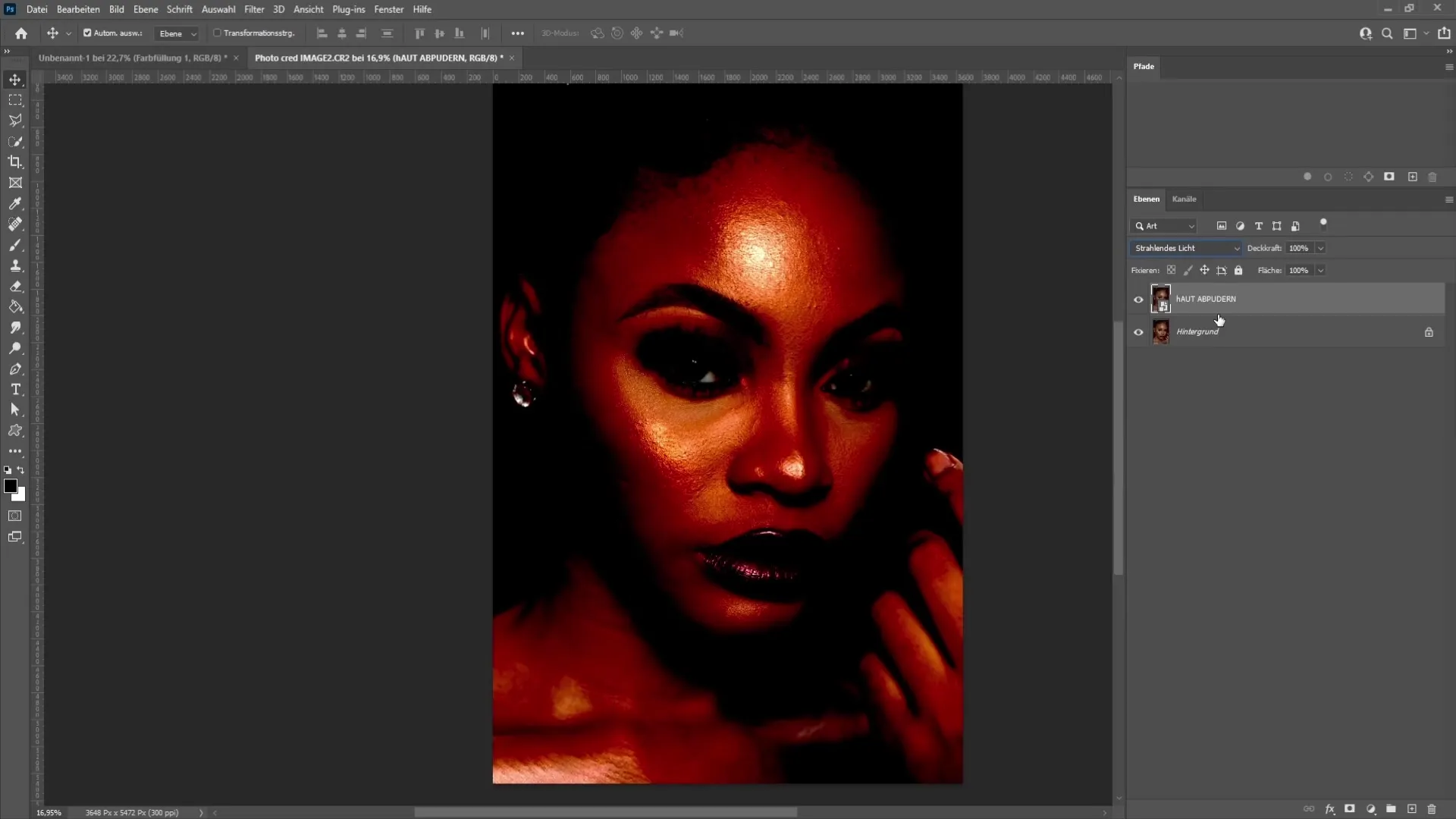Image resolution: width=1456 pixels, height=819 pixels.
Task: Select the Eraser tool
Action: click(15, 286)
